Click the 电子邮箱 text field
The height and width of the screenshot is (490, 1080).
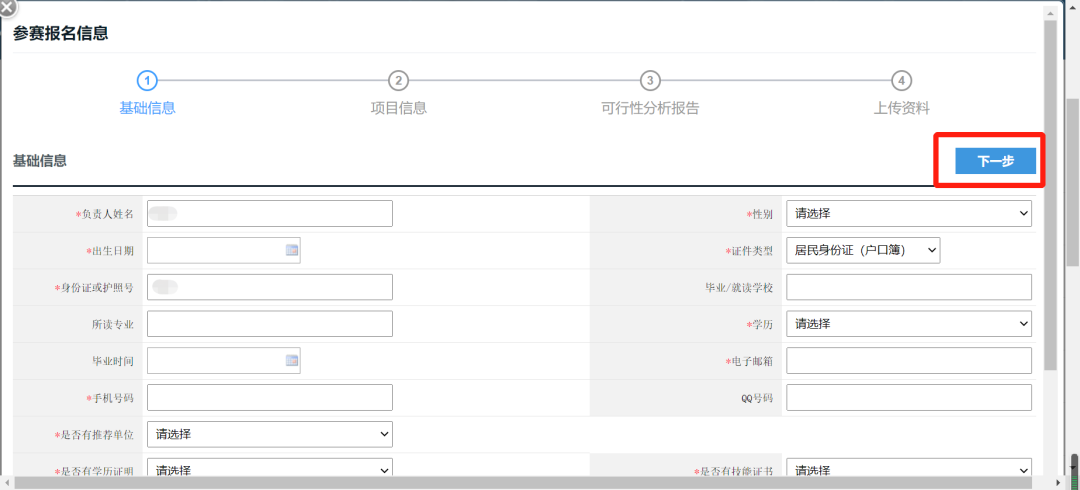(x=908, y=360)
